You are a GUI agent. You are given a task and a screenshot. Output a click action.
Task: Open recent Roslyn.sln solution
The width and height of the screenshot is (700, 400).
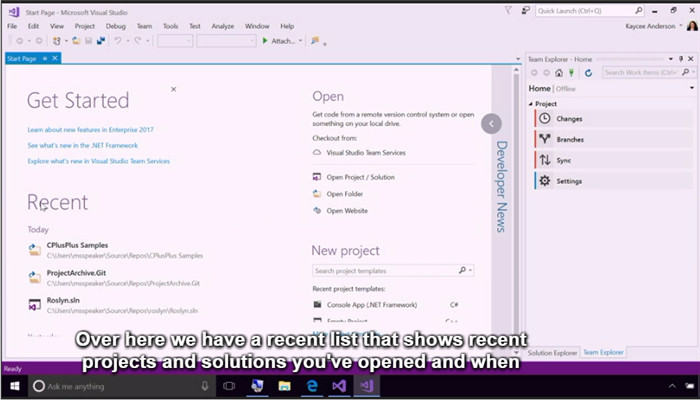coord(113,305)
